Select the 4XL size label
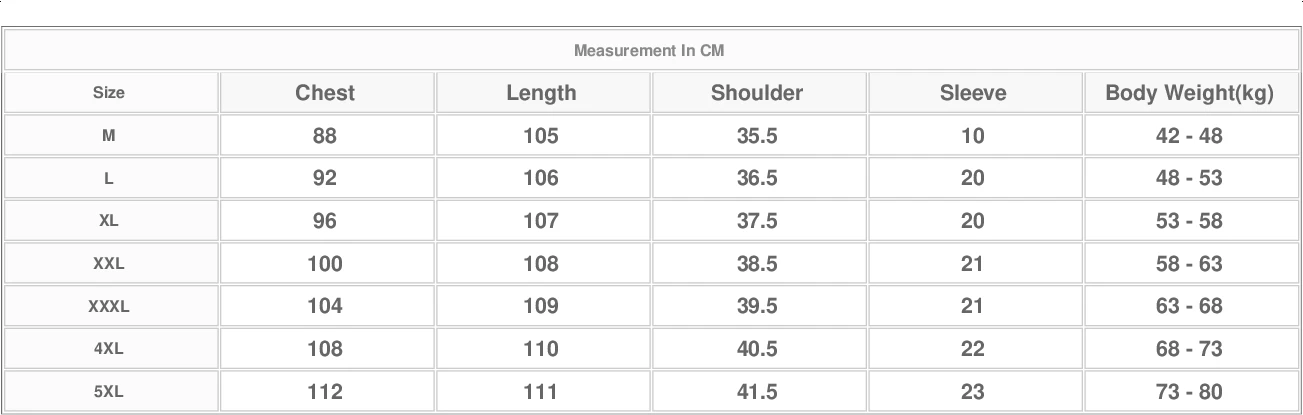 point(109,350)
